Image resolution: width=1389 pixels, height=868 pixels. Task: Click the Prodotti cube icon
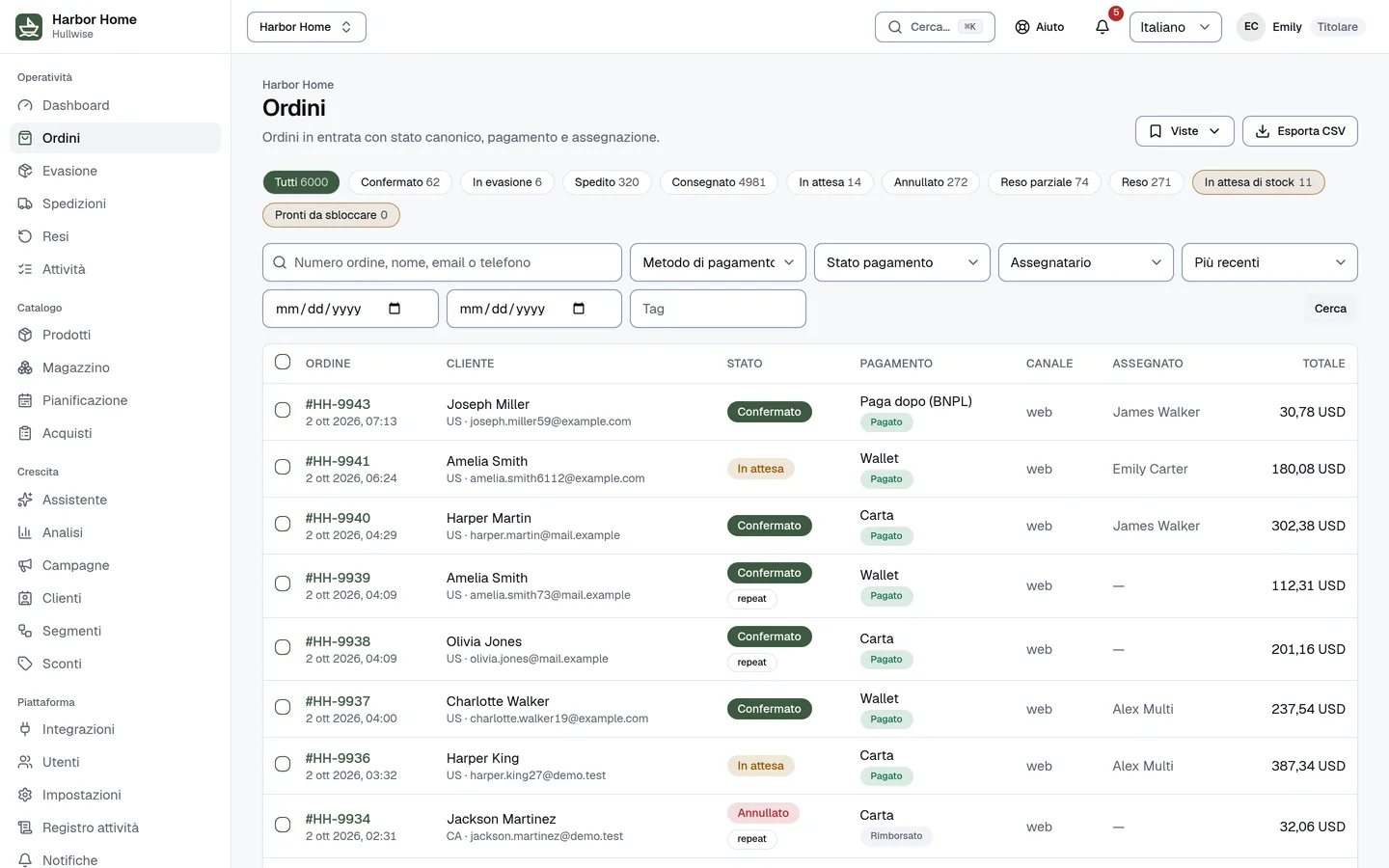tap(25, 335)
